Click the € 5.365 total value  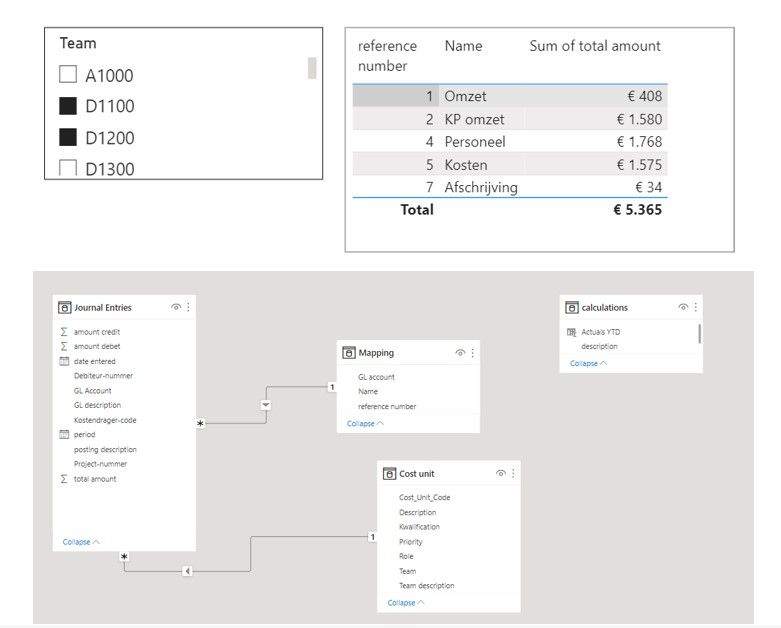(x=638, y=210)
